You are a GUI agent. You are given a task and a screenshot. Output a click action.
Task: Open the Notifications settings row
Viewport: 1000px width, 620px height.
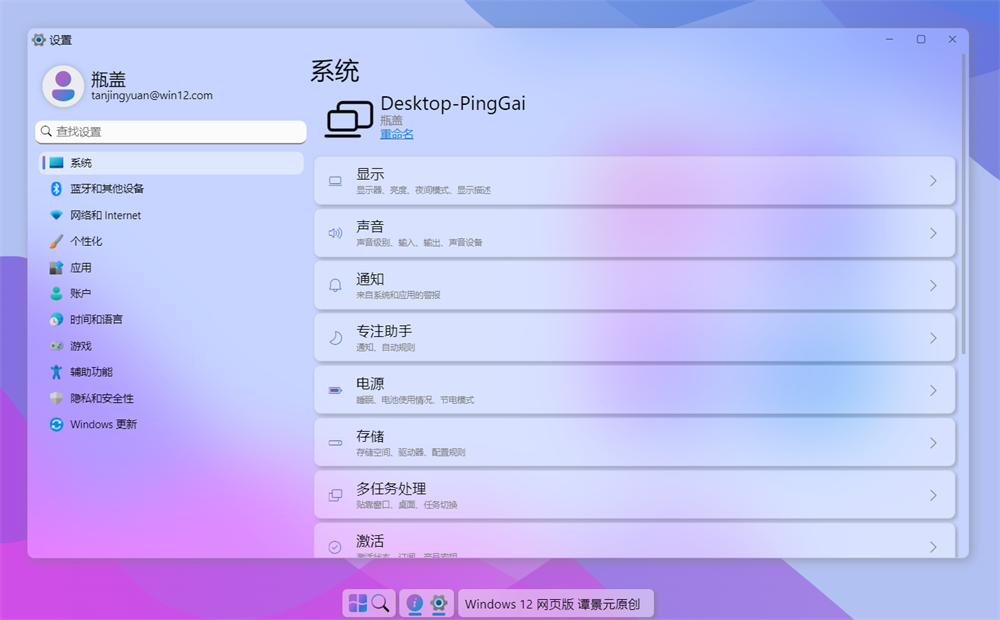coord(634,285)
